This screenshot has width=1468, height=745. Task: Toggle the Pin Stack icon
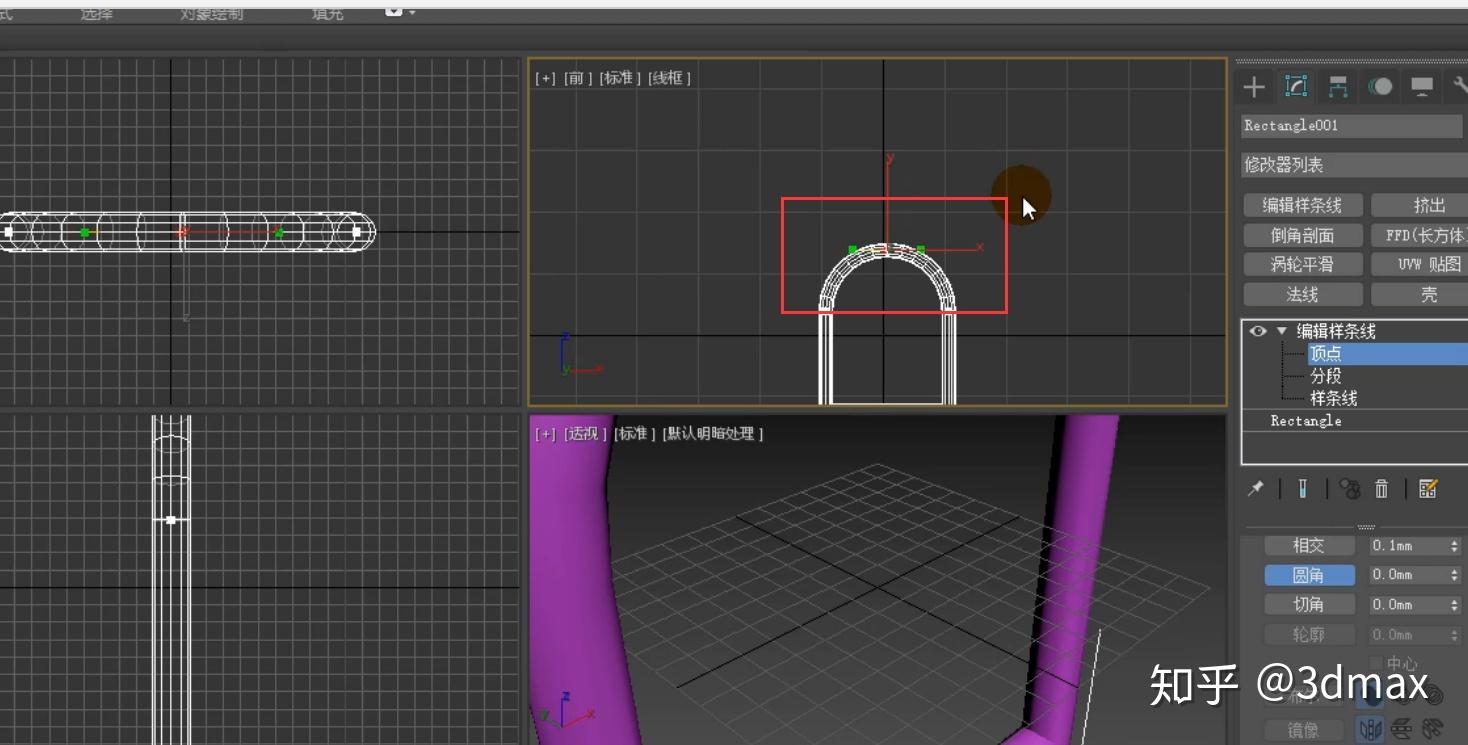(1256, 488)
